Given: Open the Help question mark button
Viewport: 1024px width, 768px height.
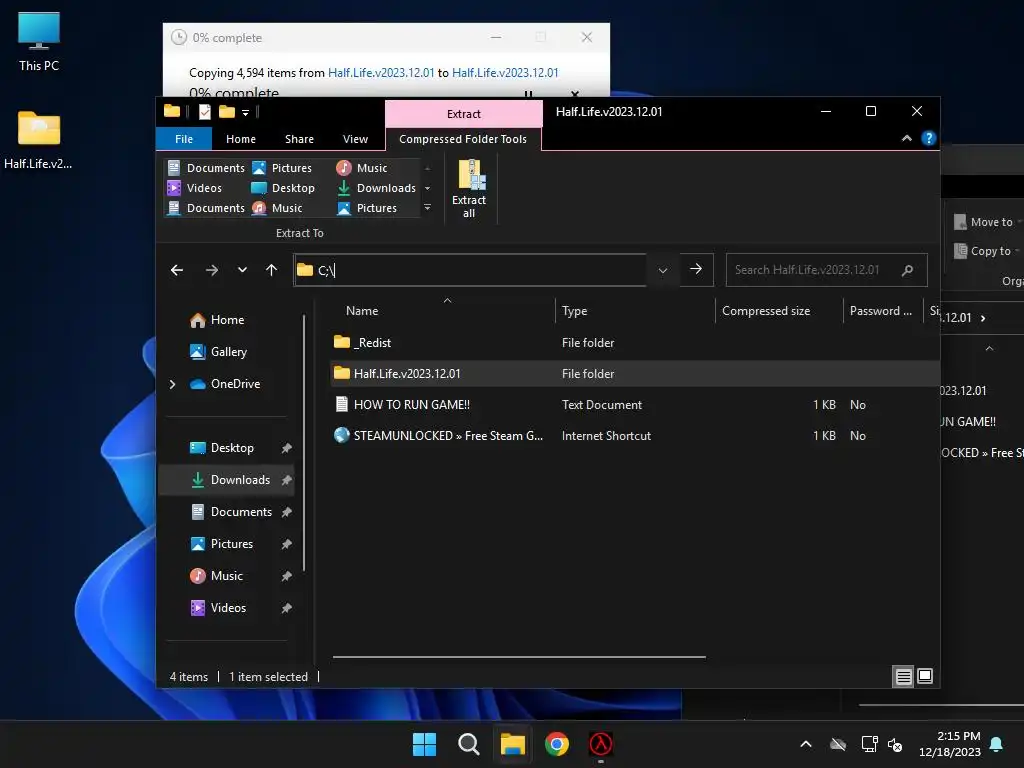Looking at the screenshot, I should (928, 138).
